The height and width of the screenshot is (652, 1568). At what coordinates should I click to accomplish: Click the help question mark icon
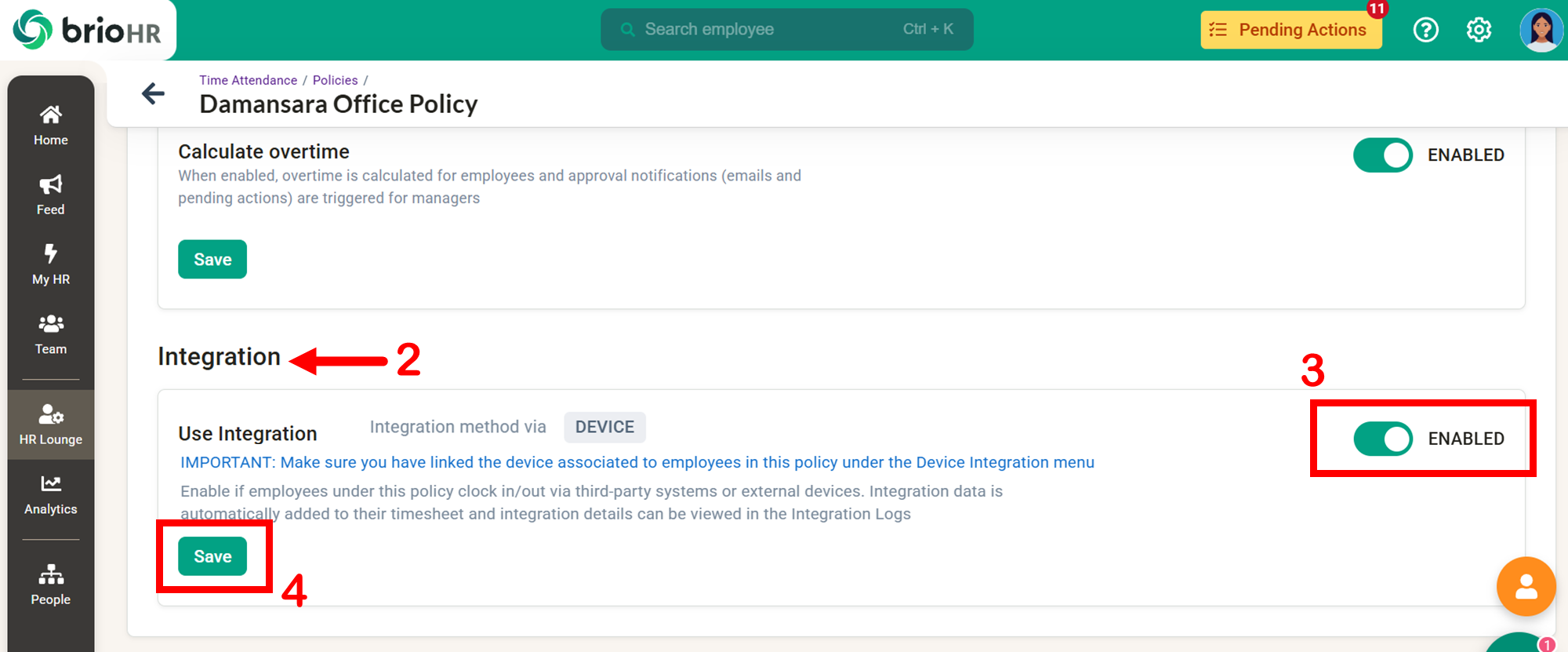click(1425, 30)
